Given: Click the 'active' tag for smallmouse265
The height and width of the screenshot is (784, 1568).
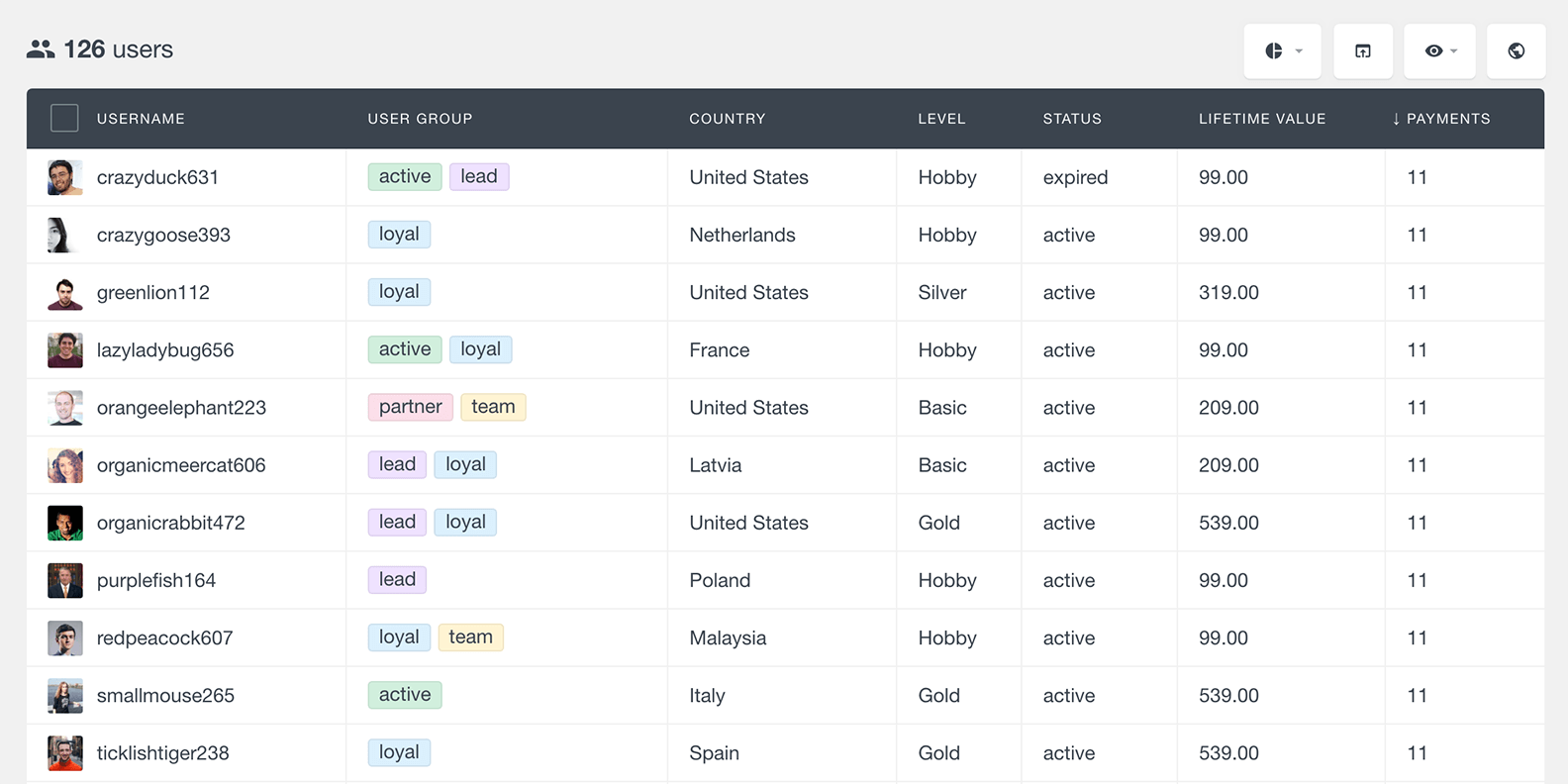Looking at the screenshot, I should pos(405,694).
